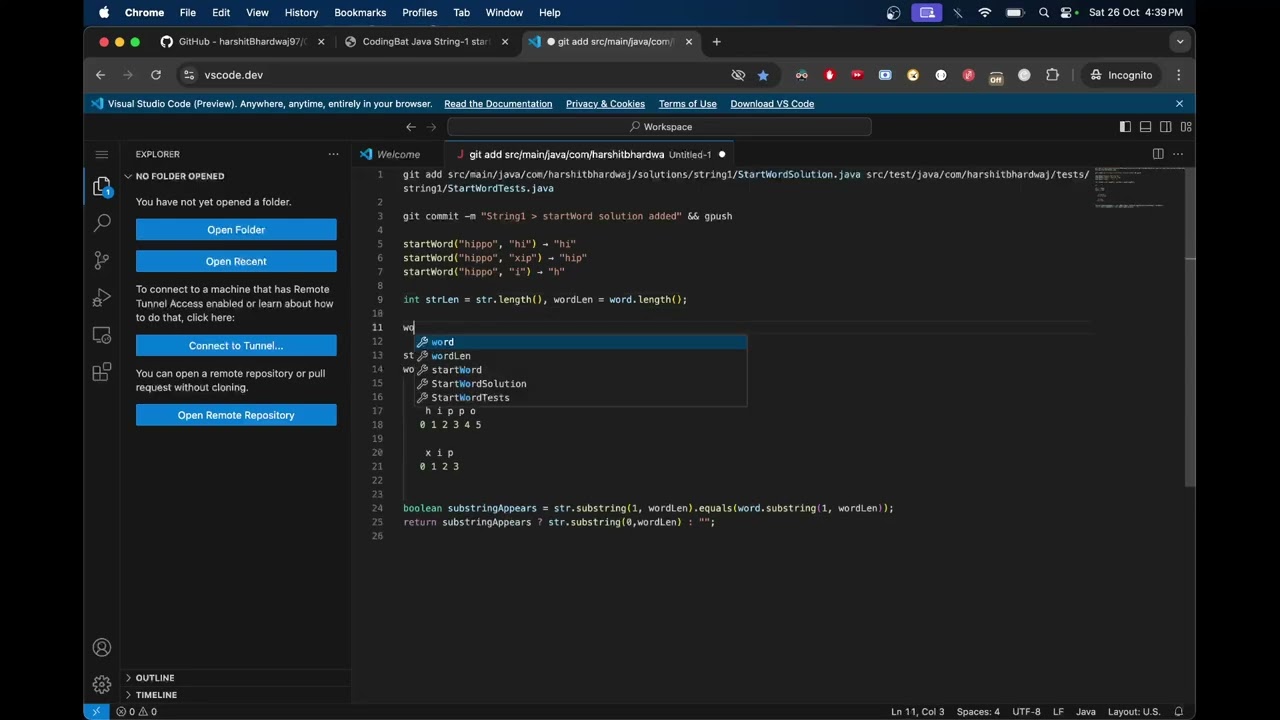Open the Accounts menu icon
1280x720 pixels.
click(101, 648)
